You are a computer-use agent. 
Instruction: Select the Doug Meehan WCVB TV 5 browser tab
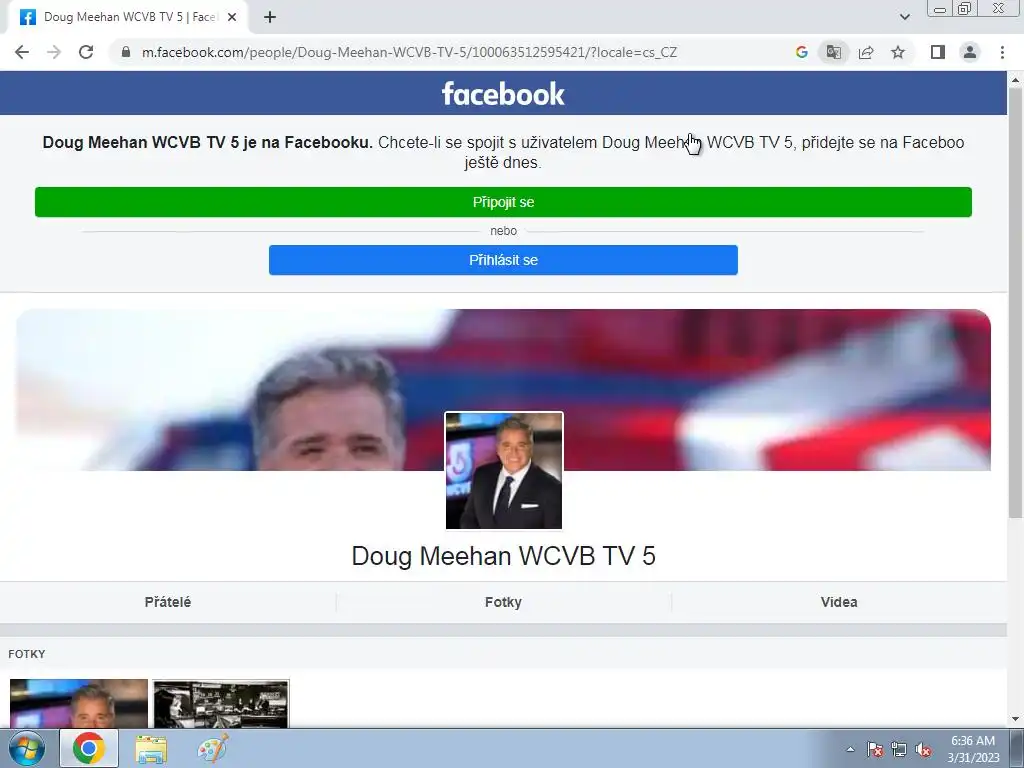(128, 18)
